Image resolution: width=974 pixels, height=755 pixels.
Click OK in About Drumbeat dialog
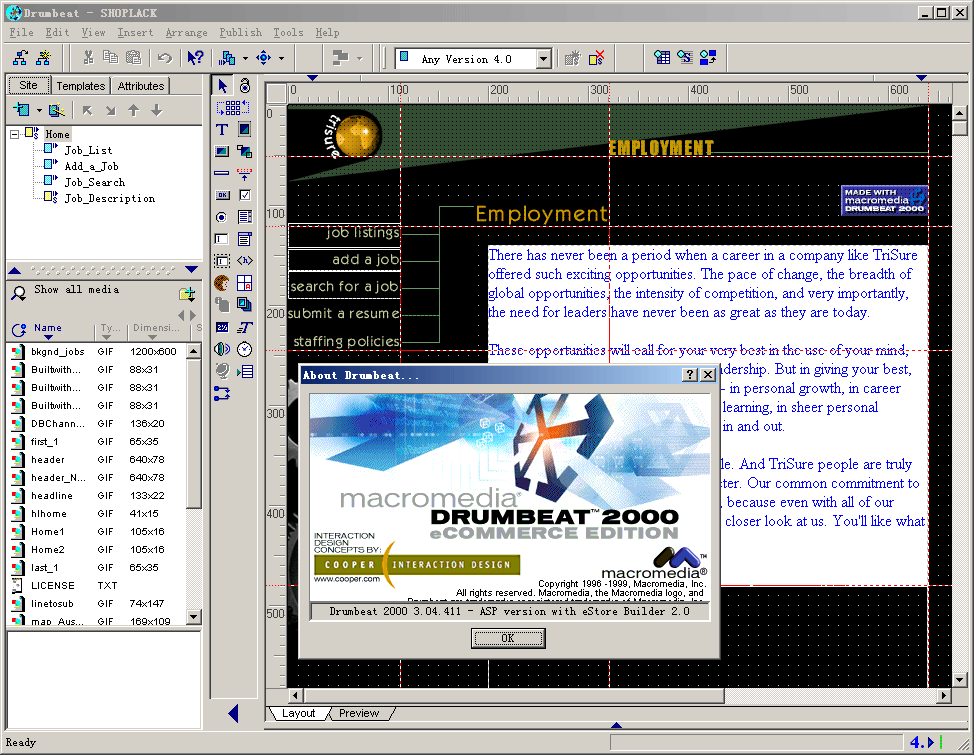click(507, 638)
